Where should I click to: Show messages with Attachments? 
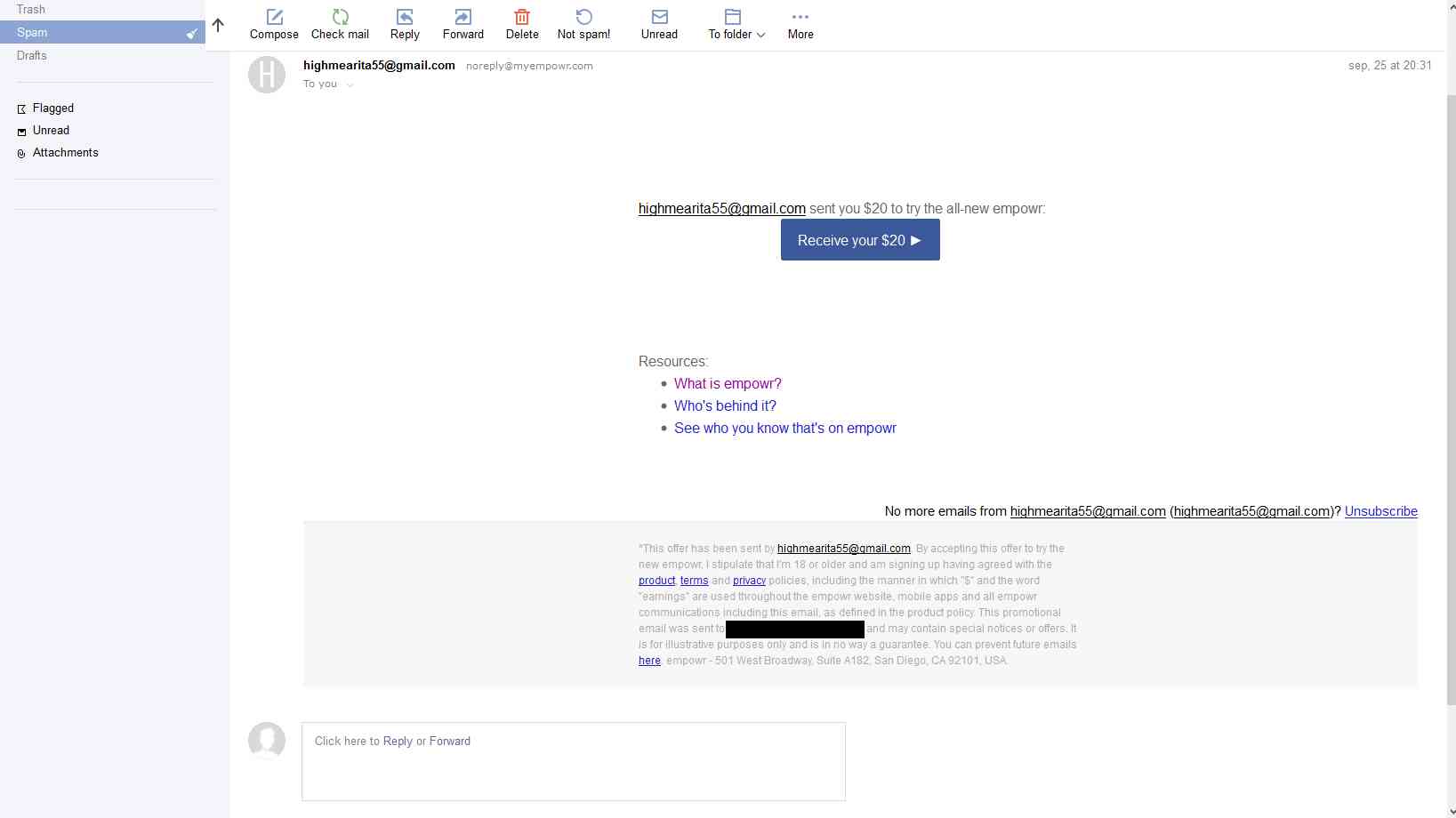coord(66,152)
